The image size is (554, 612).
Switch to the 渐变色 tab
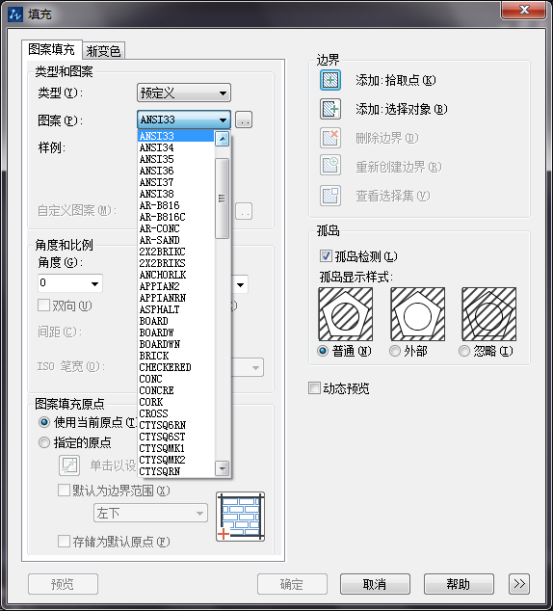click(x=103, y=51)
